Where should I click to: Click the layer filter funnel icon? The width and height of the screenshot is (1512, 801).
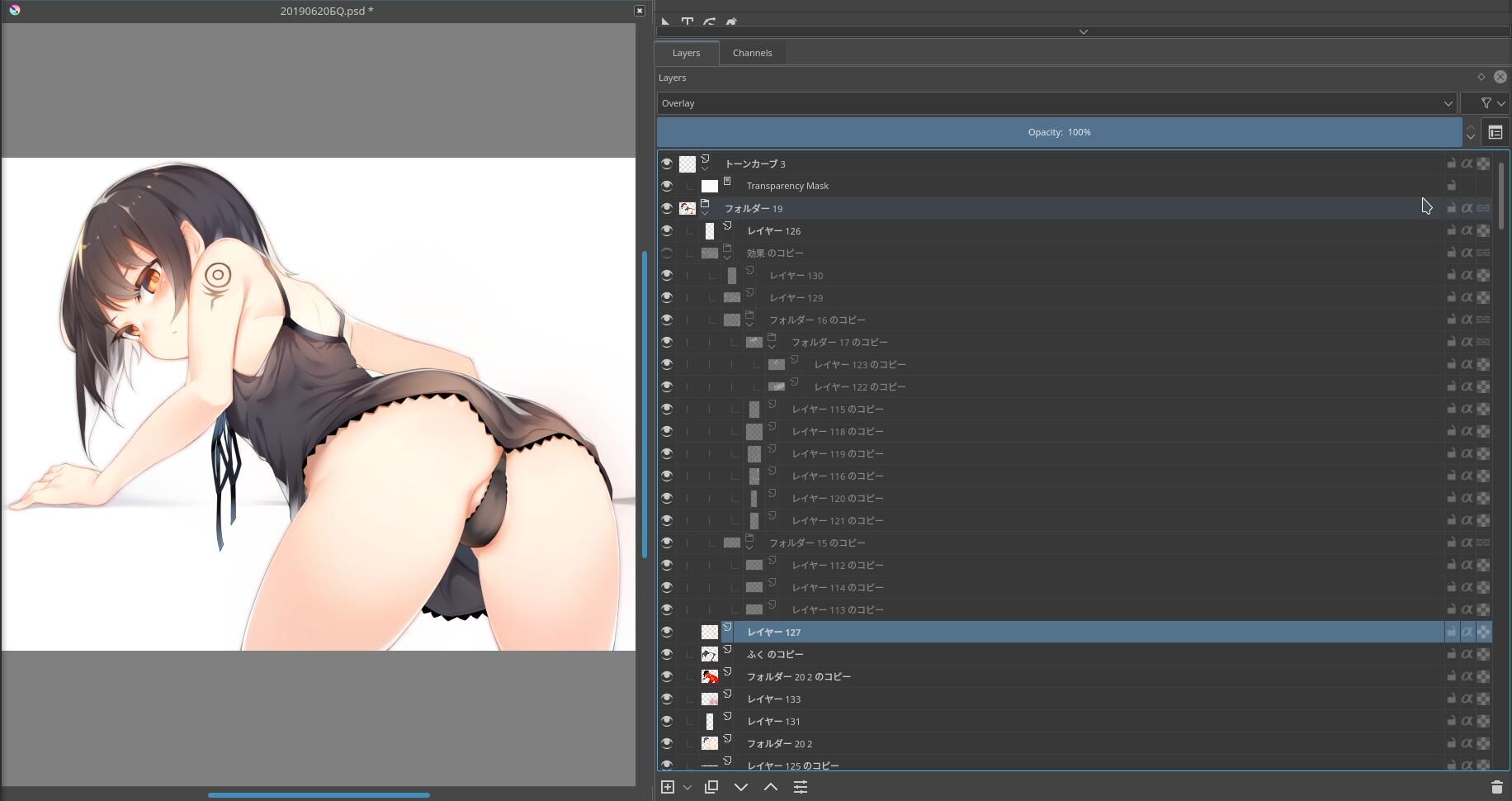click(1486, 103)
